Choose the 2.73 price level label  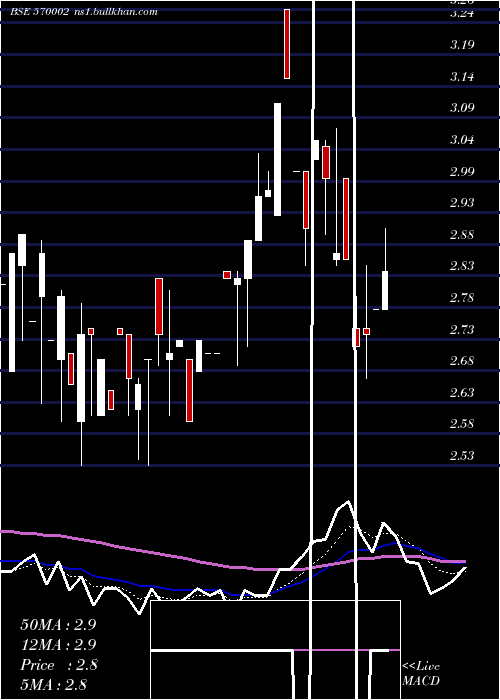click(x=462, y=329)
